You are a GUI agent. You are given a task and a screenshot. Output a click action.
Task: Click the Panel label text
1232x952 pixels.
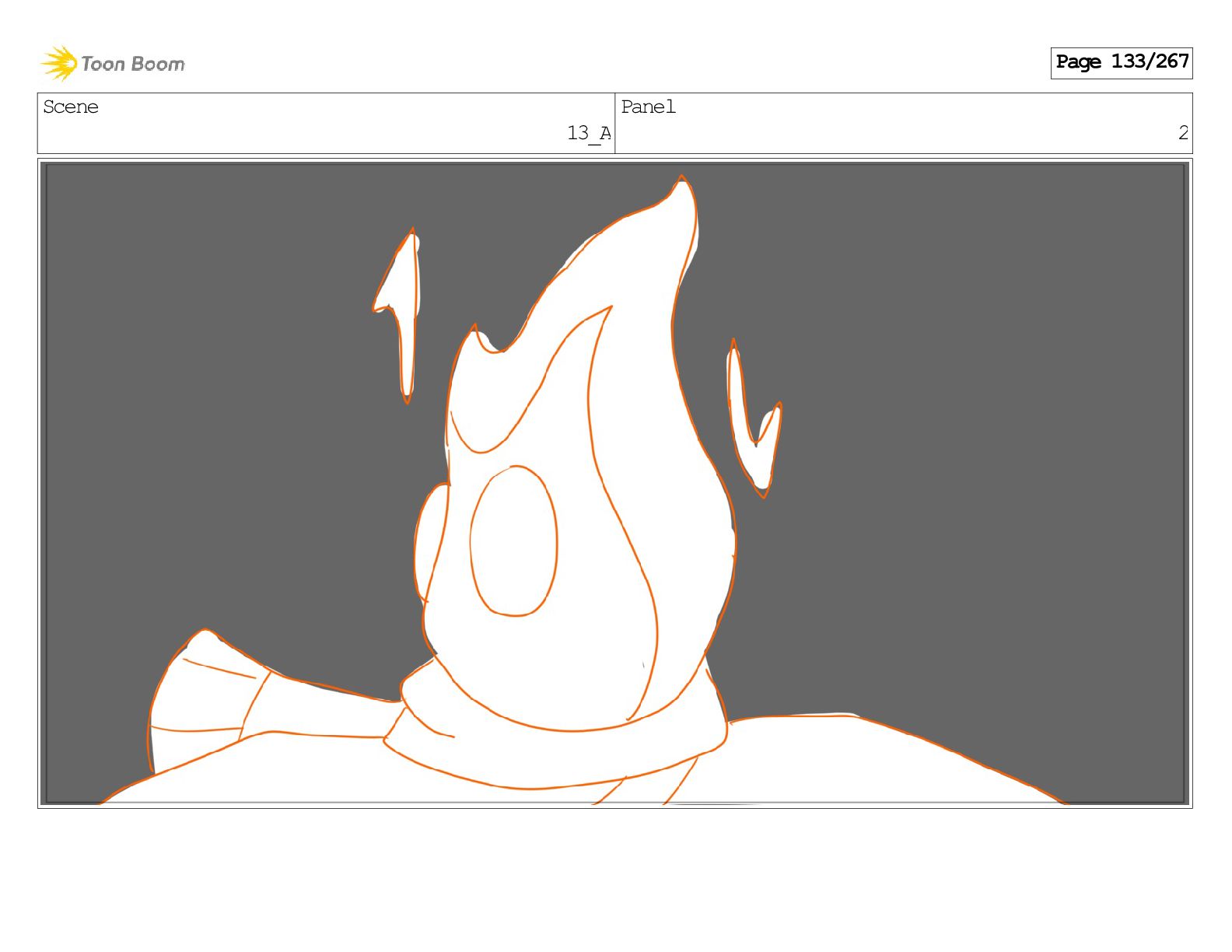click(648, 107)
